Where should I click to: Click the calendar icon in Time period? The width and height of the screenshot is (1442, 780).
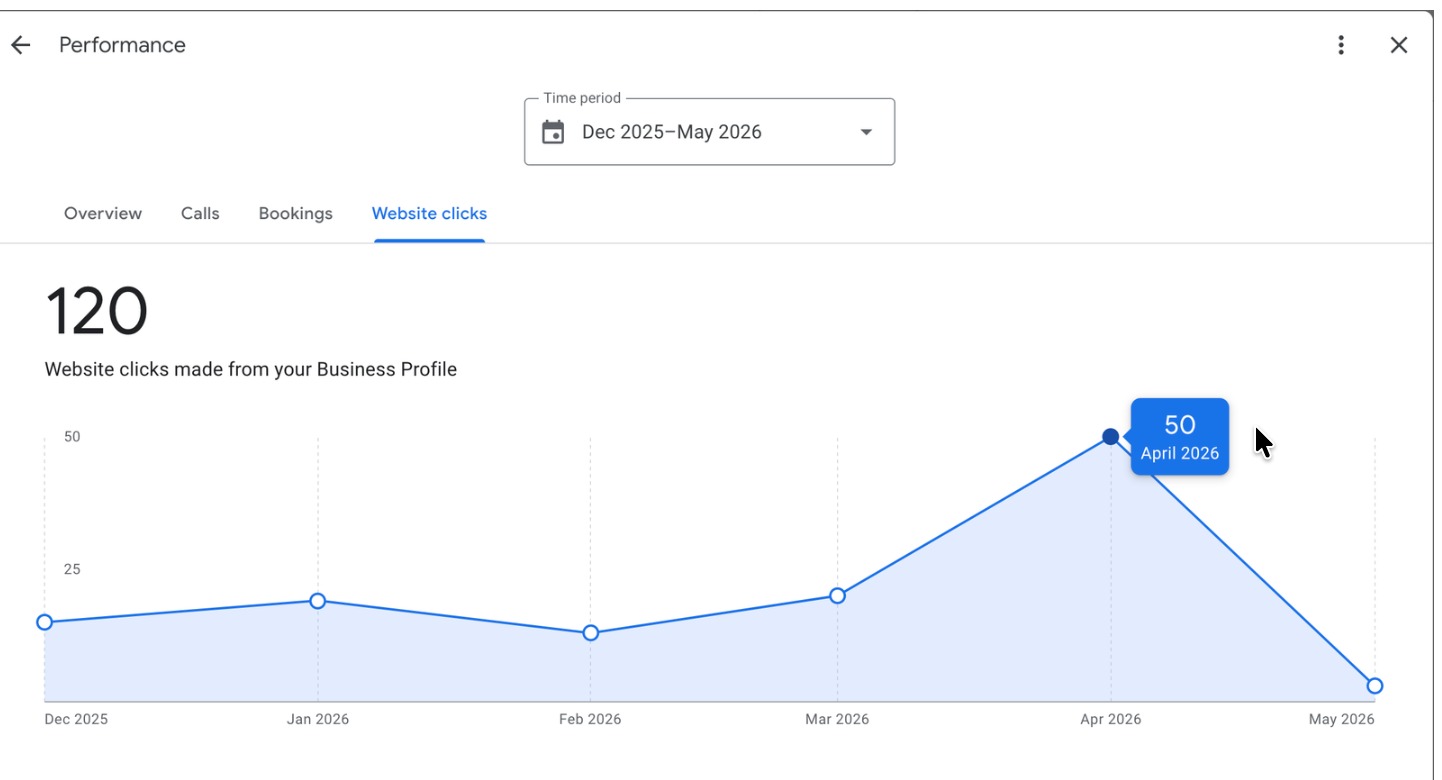pyautogui.click(x=553, y=132)
